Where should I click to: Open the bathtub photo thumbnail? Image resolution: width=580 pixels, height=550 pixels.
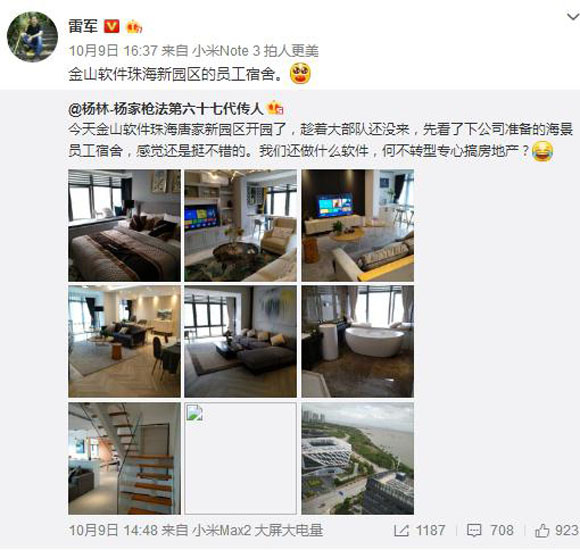(357, 341)
